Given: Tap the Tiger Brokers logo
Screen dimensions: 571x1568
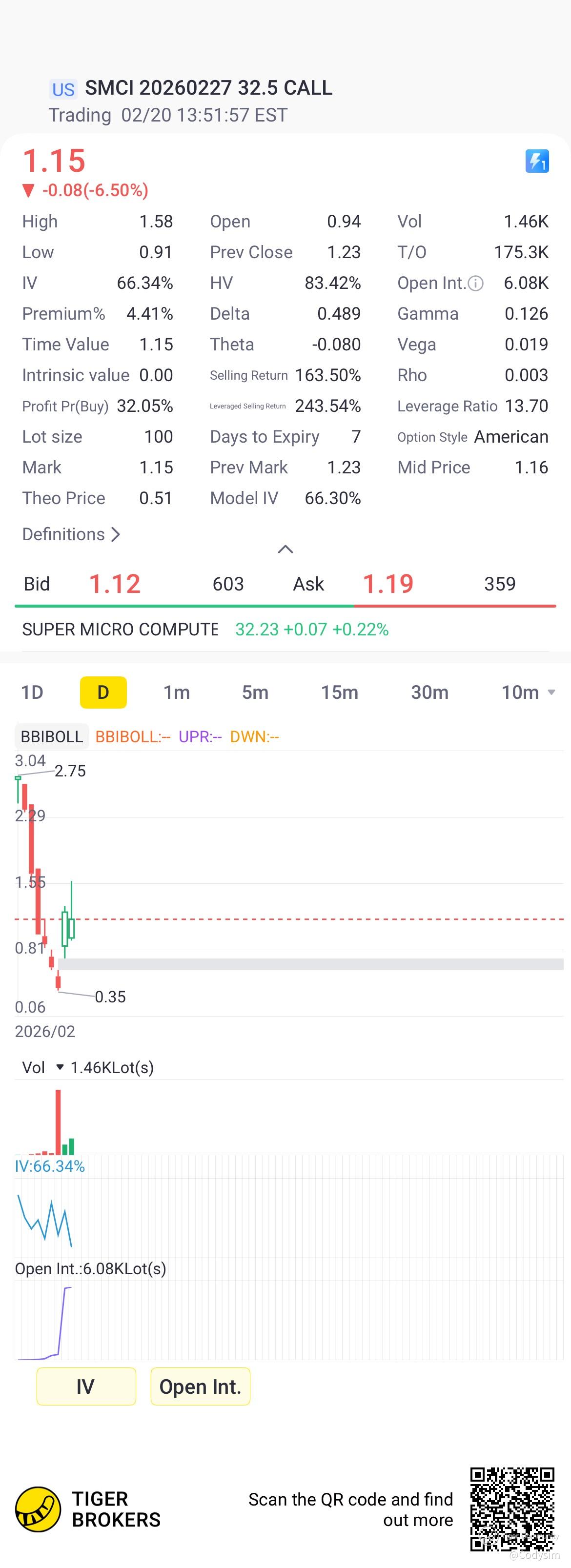Looking at the screenshot, I should pyautogui.click(x=38, y=1509).
